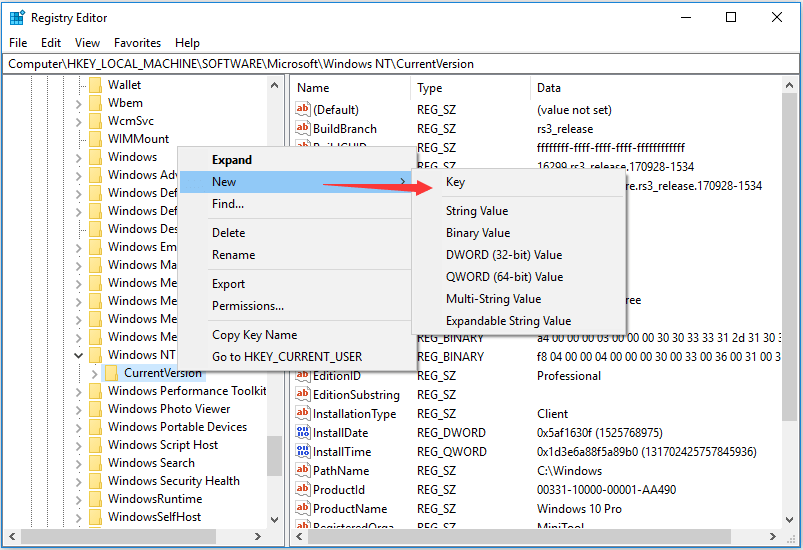Click the (Default) string value icon

click(303, 109)
